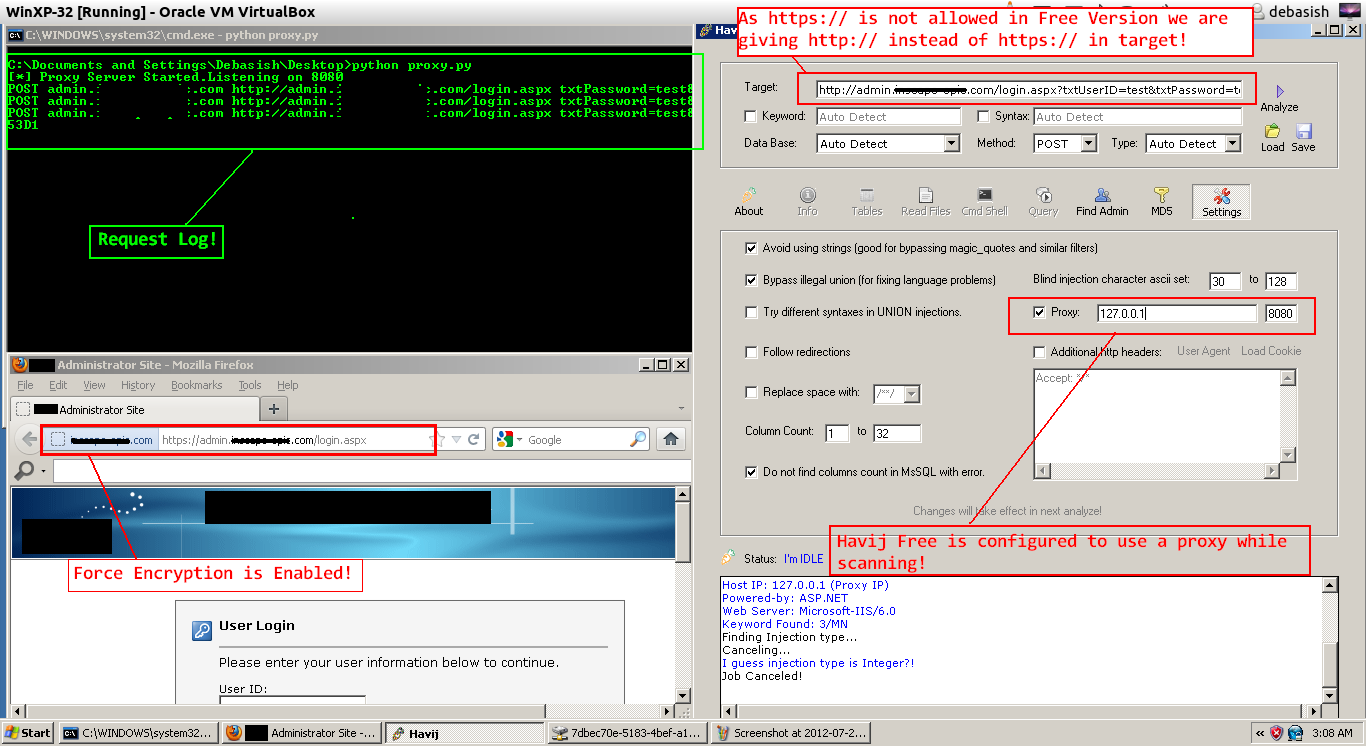Disable the Proxy checkbox
The height and width of the screenshot is (746, 1366).
click(x=1039, y=312)
